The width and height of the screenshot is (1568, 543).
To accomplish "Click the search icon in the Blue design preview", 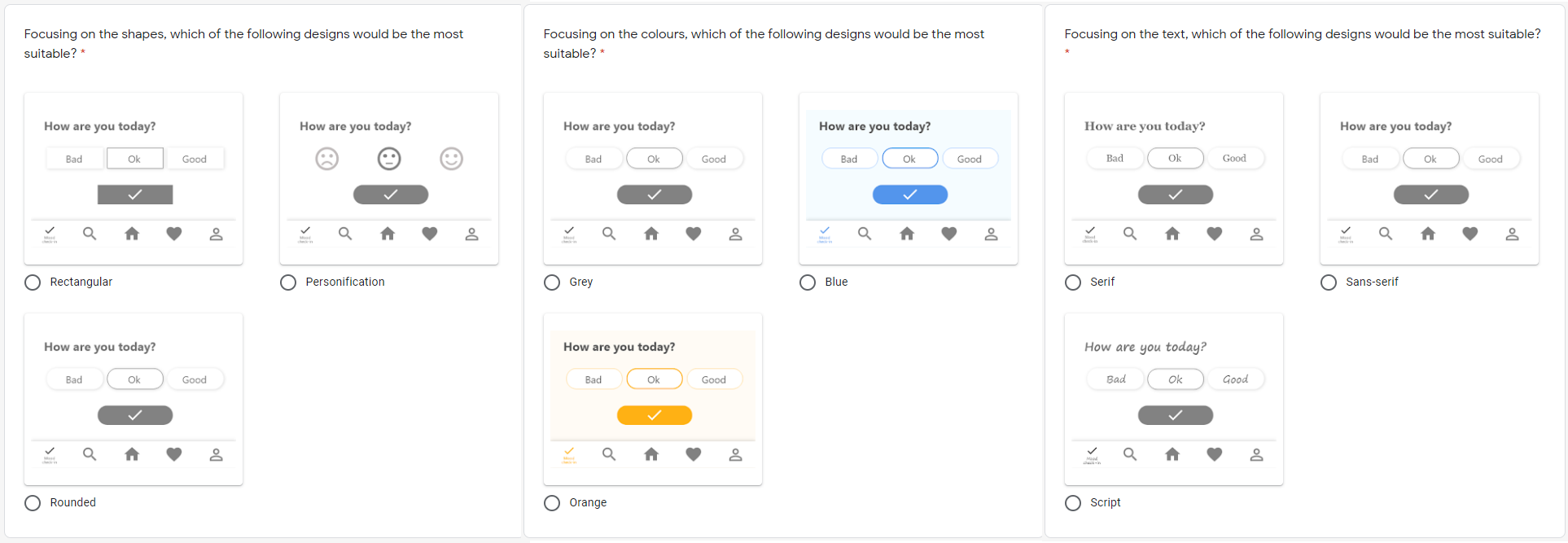I will click(x=865, y=234).
